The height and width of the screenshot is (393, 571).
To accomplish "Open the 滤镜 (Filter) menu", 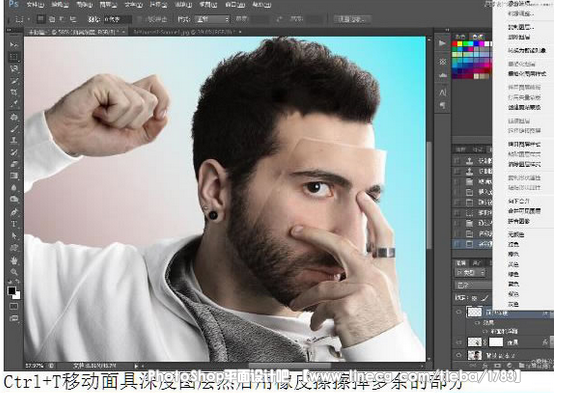I will [183, 5].
